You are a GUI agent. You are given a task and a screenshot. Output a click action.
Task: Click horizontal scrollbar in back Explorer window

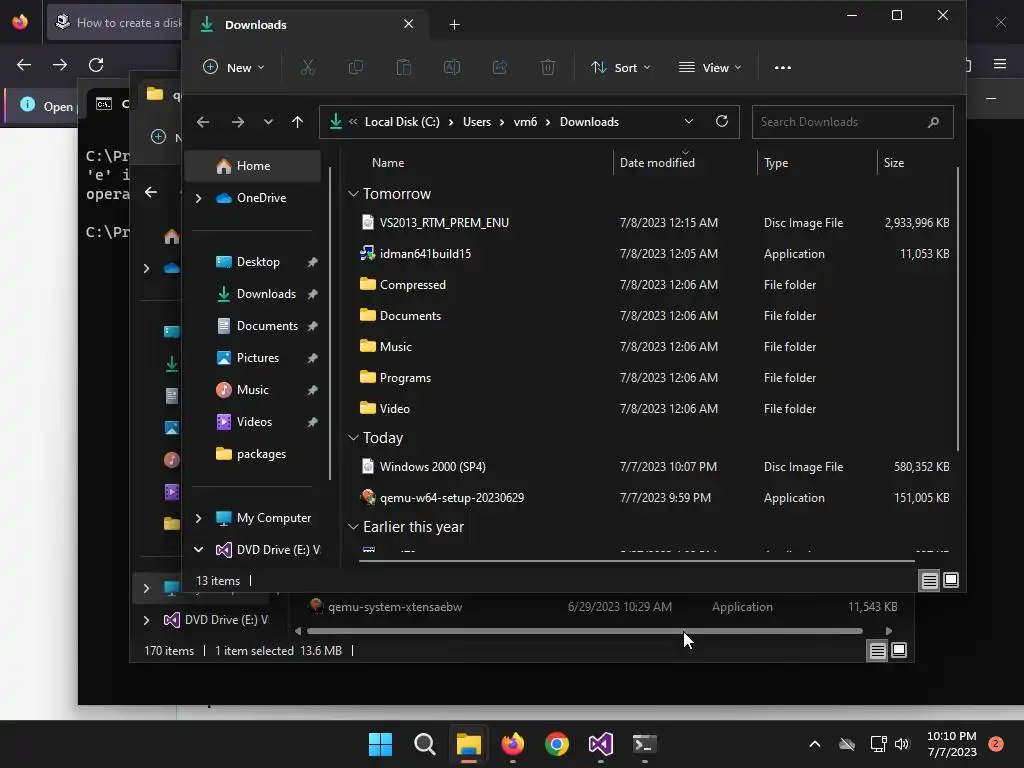[584, 631]
